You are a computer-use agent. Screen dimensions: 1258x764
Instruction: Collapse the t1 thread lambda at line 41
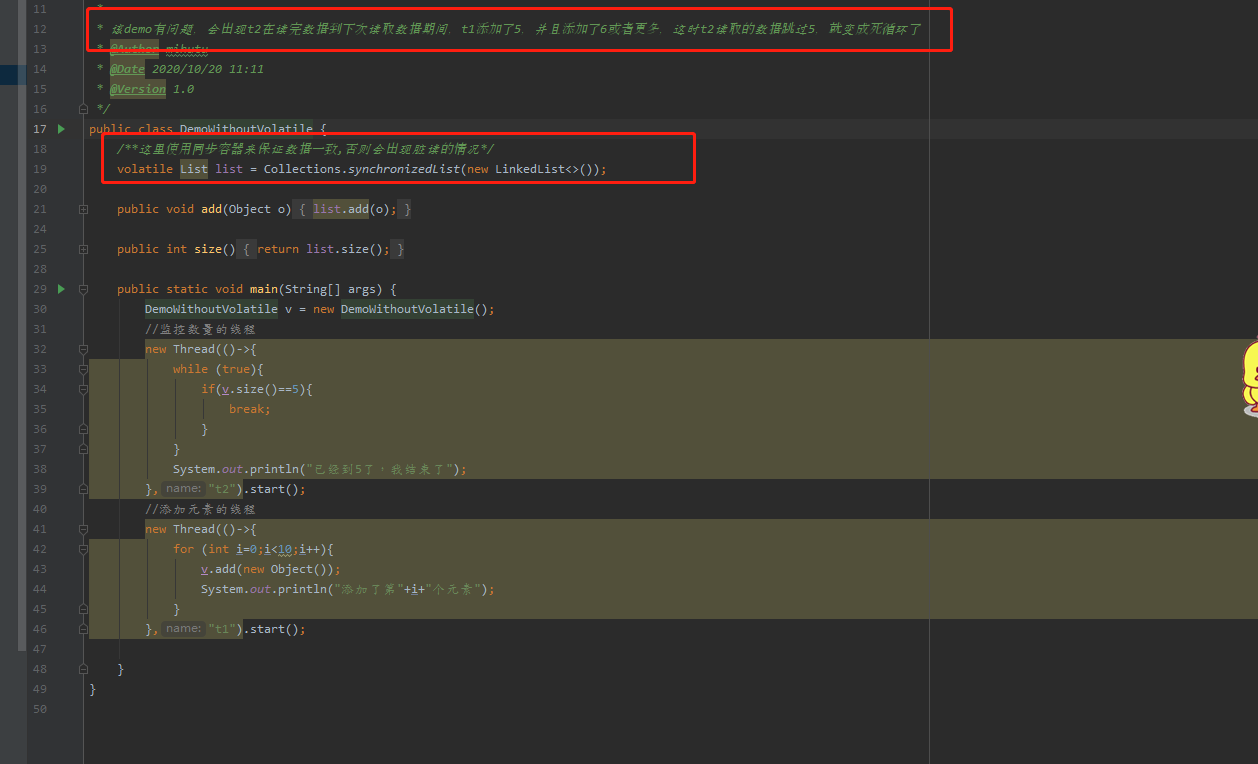(x=83, y=529)
